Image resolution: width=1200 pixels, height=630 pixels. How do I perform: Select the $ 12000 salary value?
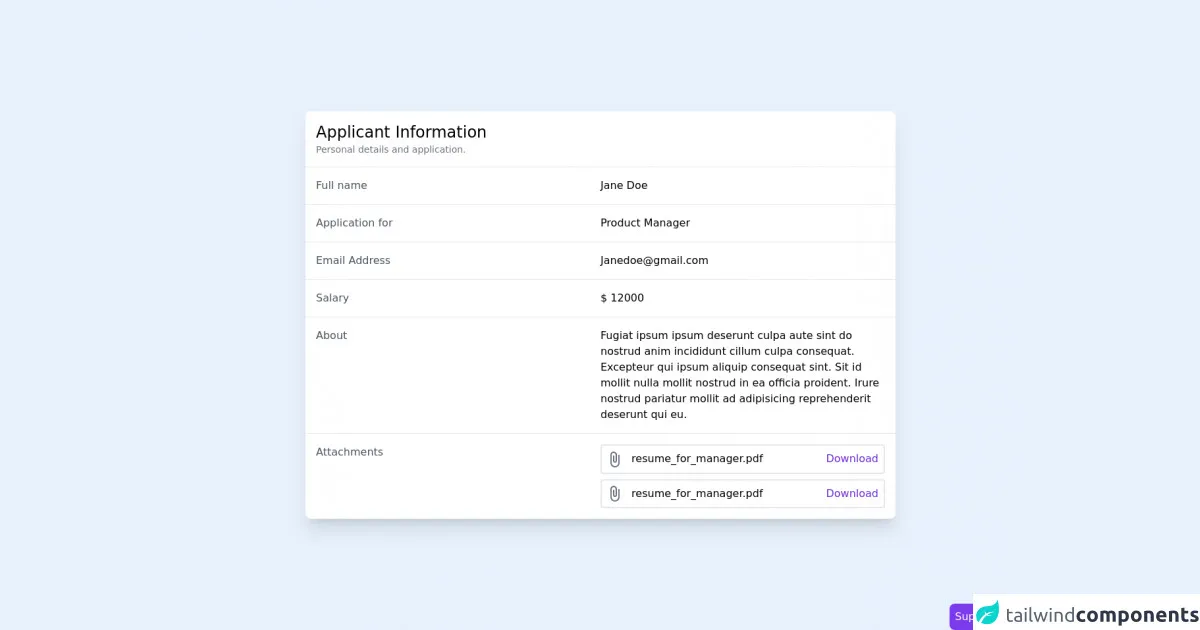coord(622,298)
